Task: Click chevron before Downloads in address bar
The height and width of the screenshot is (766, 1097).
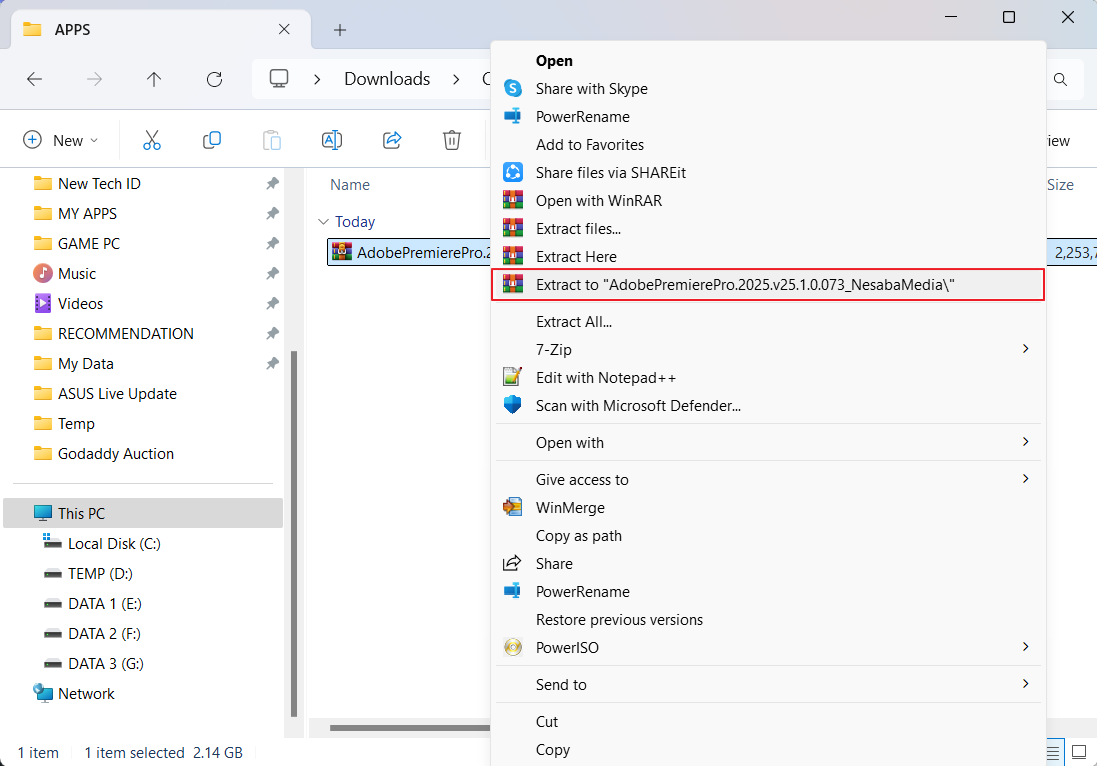Action: [x=317, y=79]
